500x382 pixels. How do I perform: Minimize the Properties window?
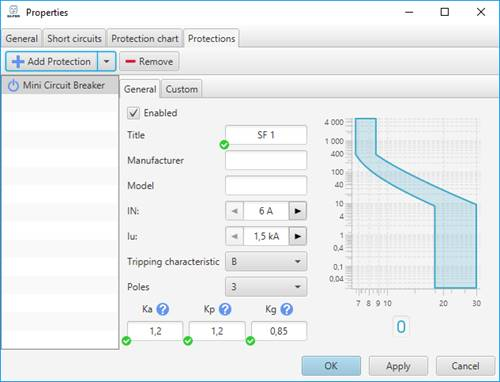(409, 12)
